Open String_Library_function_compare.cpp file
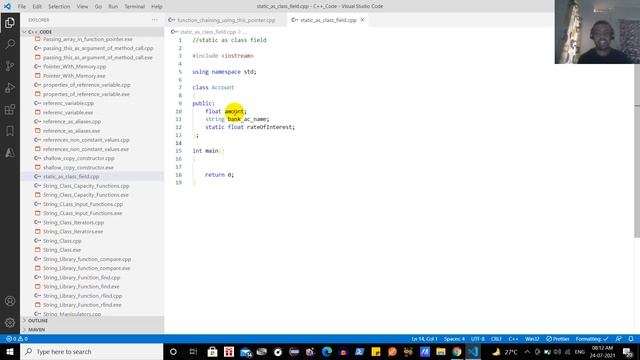Viewport: 640px width, 360px height. coord(87,259)
